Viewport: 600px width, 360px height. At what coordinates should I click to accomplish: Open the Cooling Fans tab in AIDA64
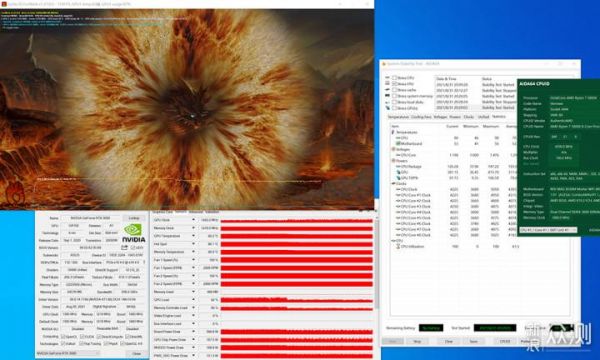pos(421,117)
